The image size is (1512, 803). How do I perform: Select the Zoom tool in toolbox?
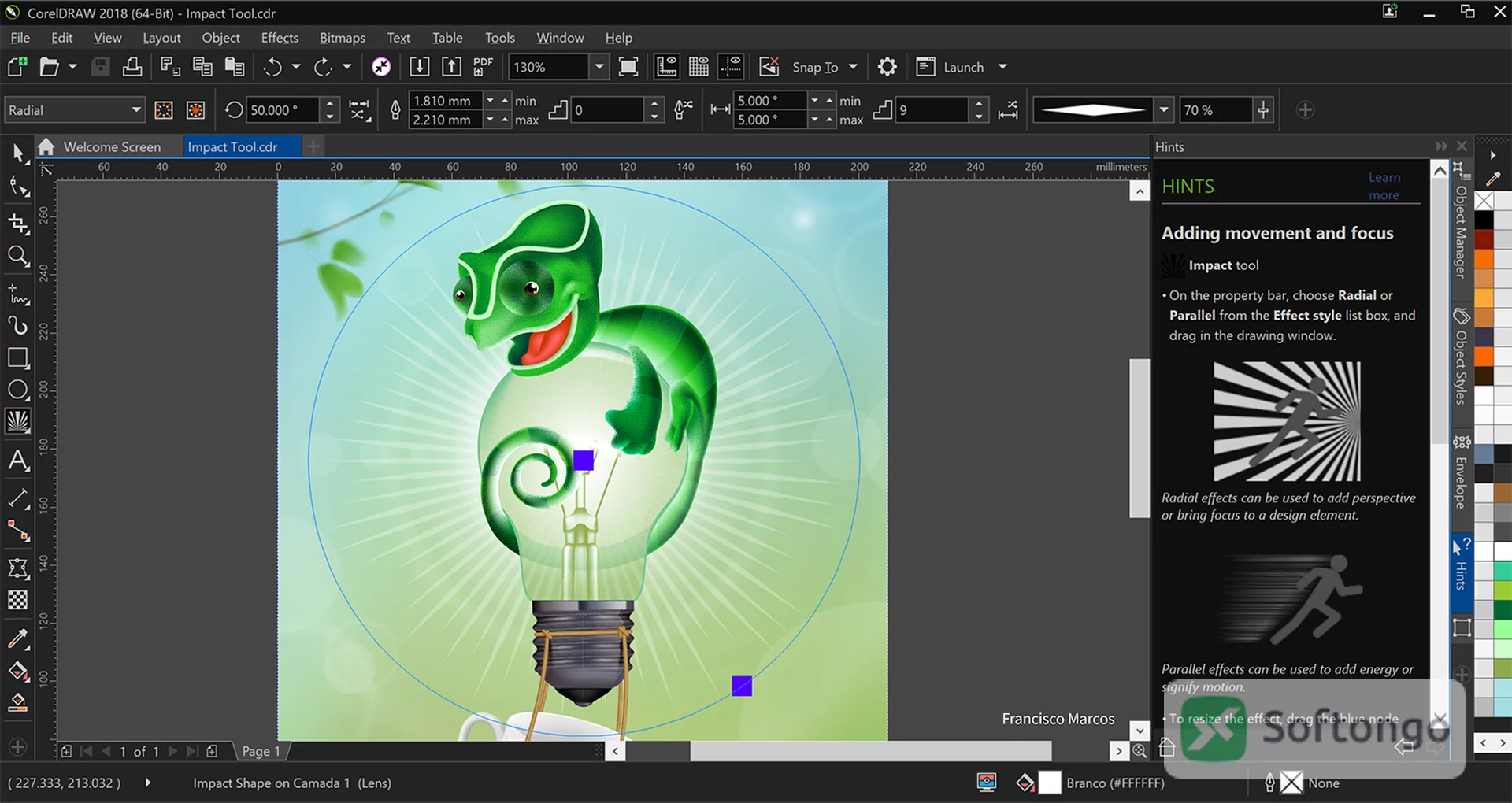tap(18, 256)
